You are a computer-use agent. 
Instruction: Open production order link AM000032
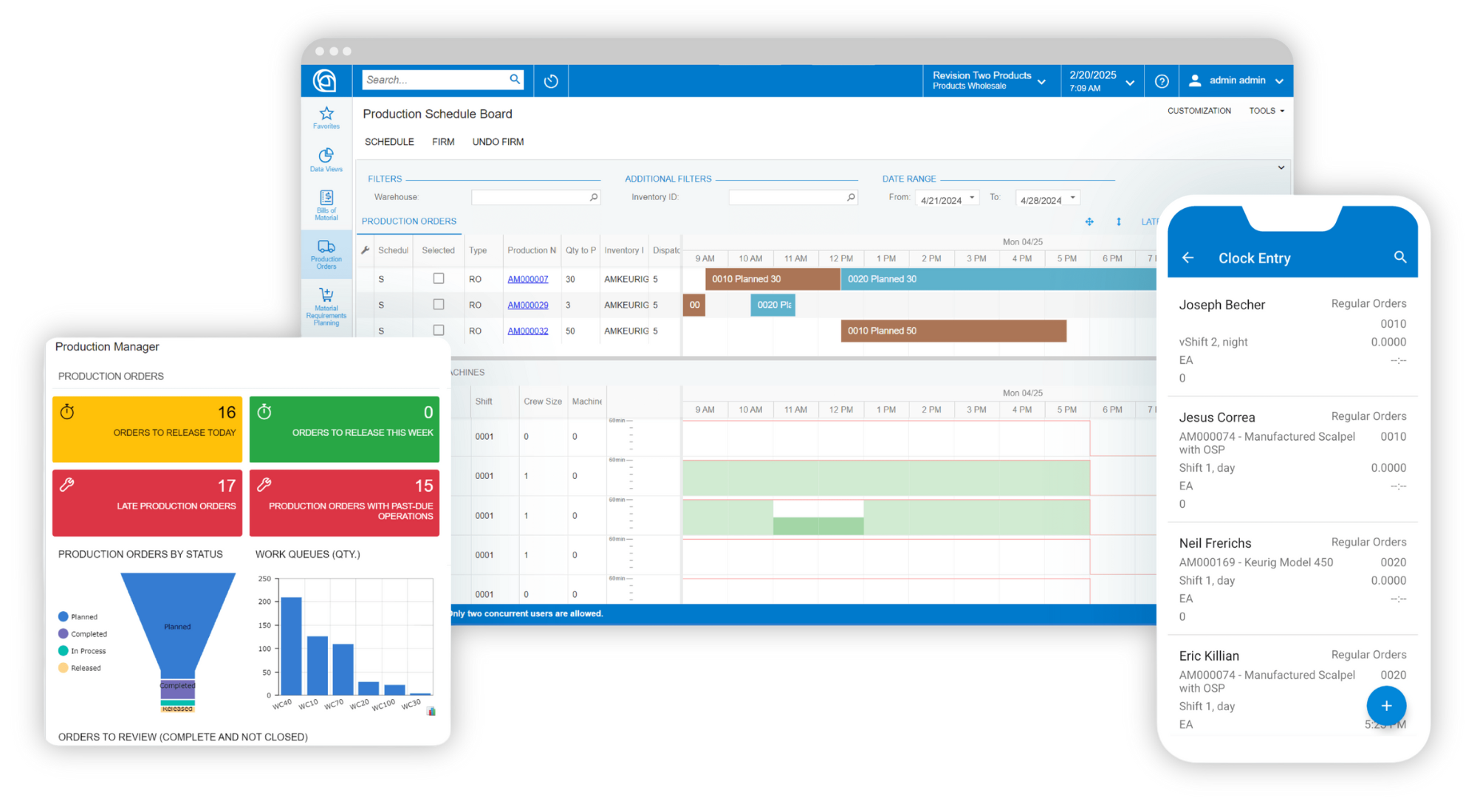pos(527,331)
